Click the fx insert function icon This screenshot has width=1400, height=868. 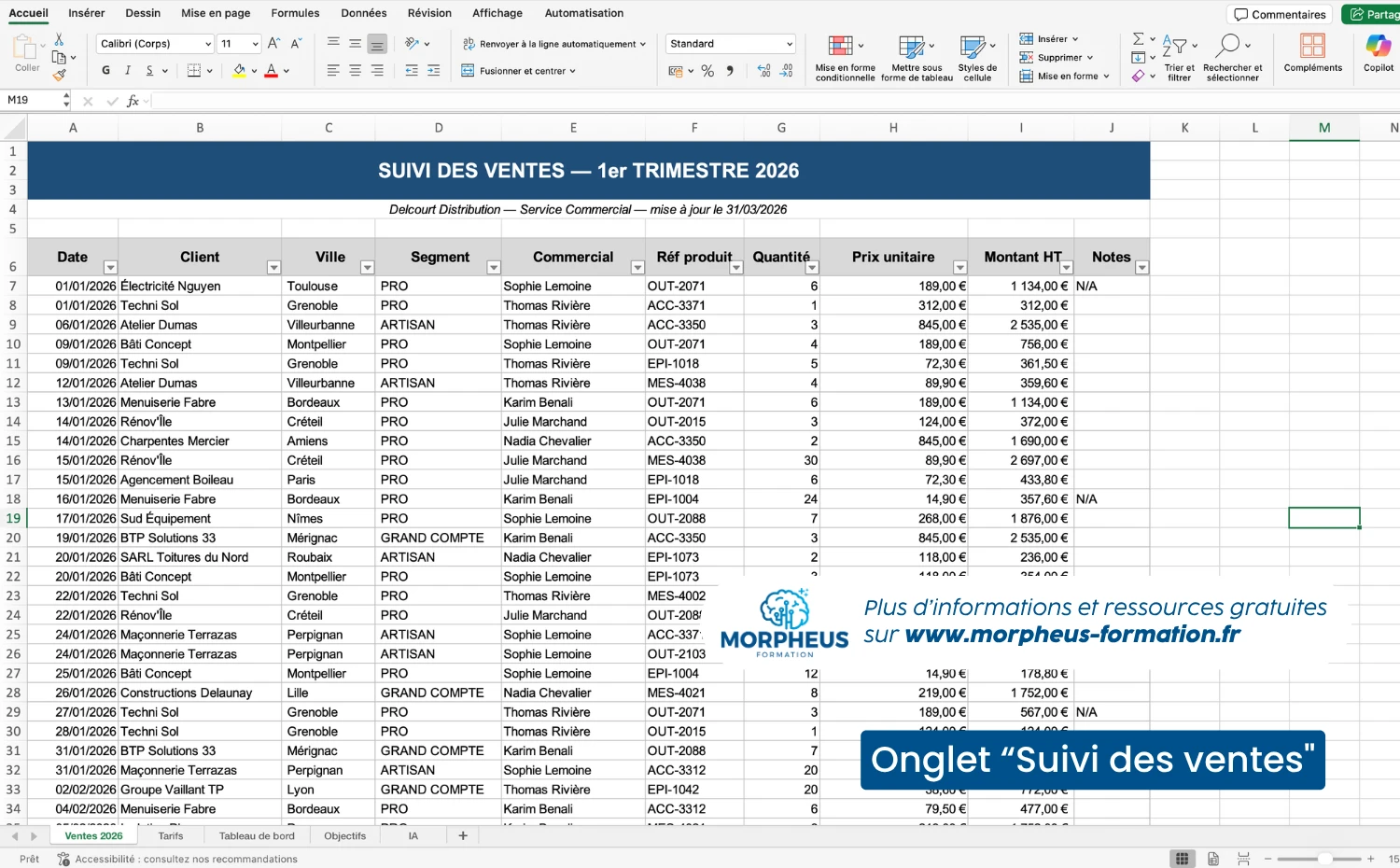[x=133, y=101]
